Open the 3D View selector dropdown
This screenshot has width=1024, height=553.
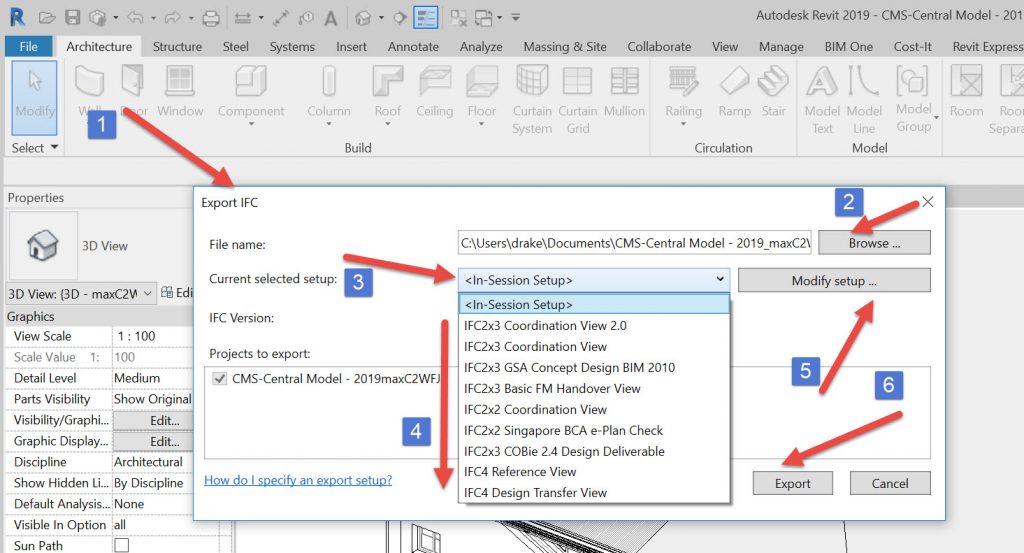[x=147, y=293]
